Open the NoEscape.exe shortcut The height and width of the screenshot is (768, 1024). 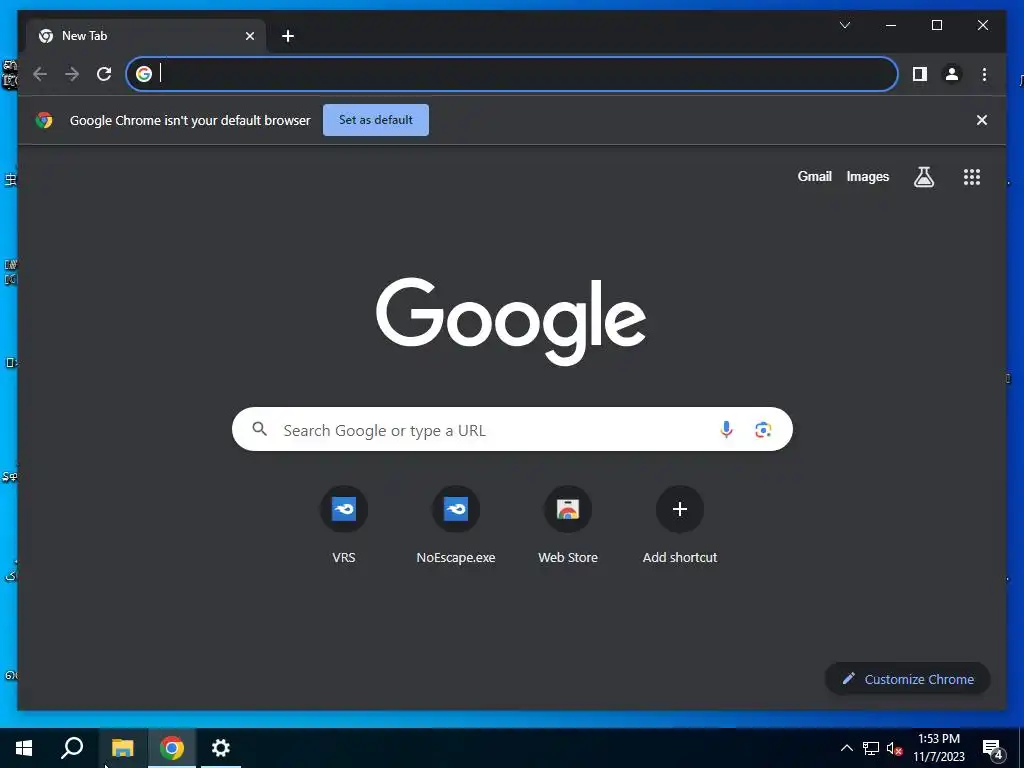pyautogui.click(x=456, y=525)
